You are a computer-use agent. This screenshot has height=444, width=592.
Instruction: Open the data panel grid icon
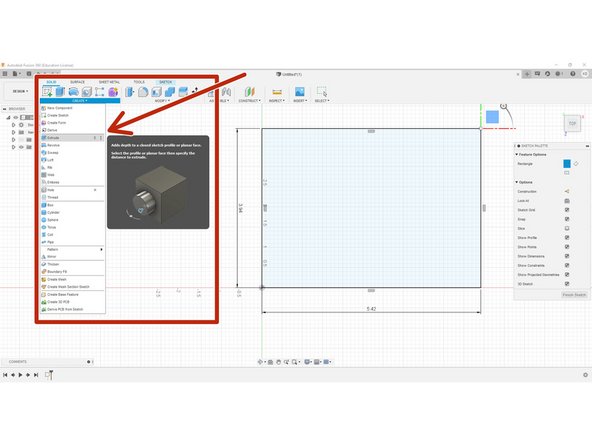coord(5,74)
